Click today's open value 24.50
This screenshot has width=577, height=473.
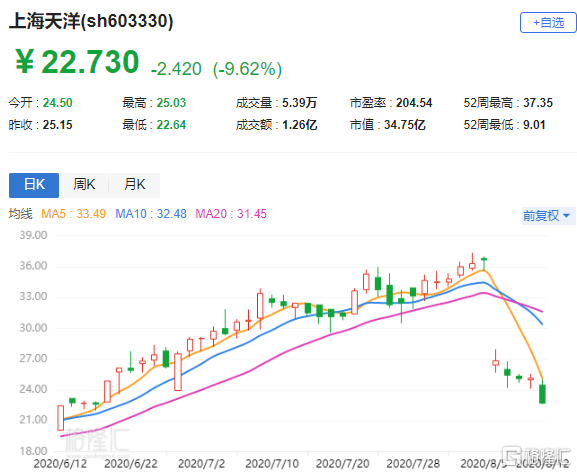coord(57,103)
